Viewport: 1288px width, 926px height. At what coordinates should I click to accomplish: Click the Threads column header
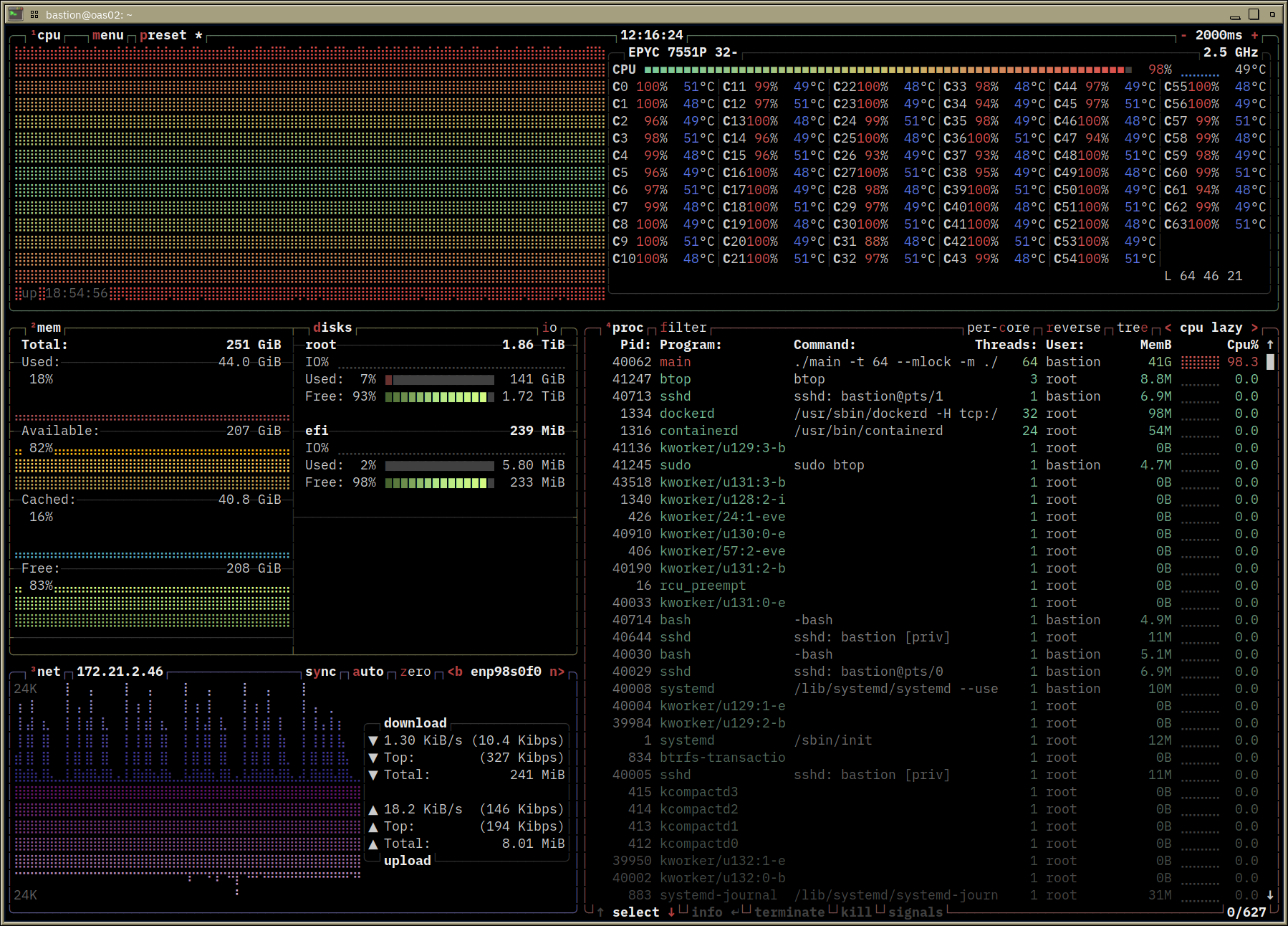pos(1006,345)
